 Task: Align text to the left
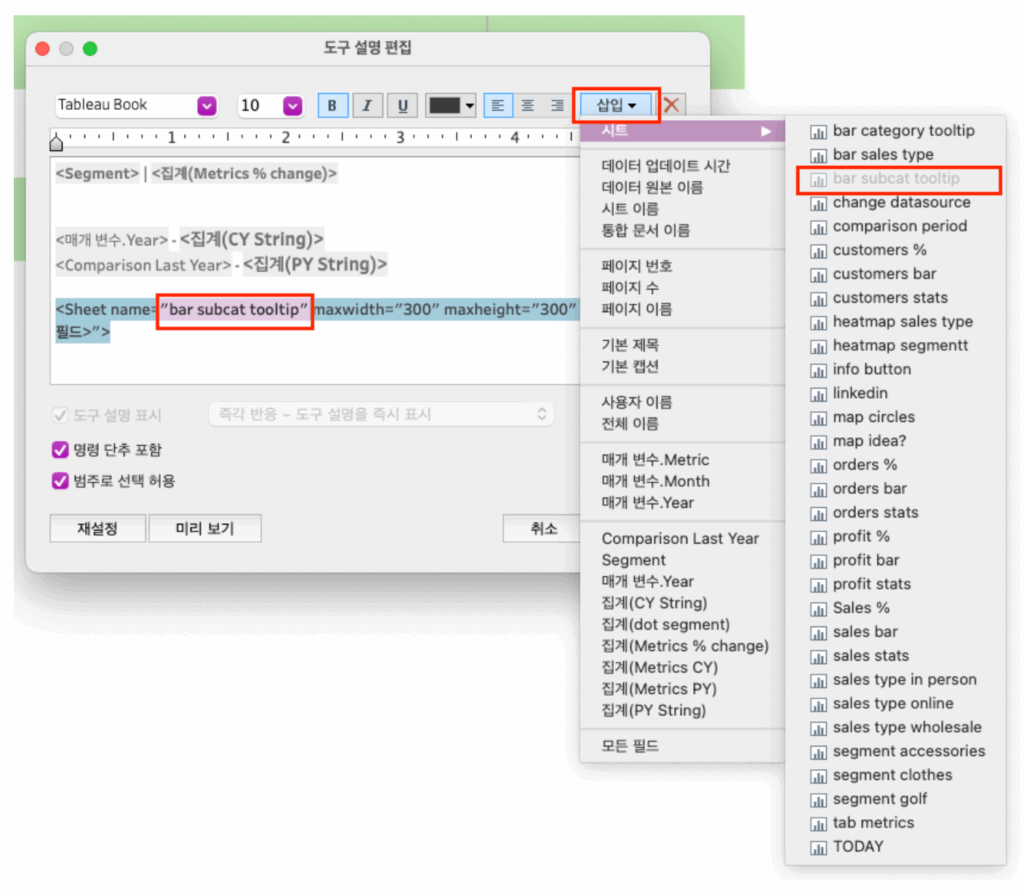[498, 106]
